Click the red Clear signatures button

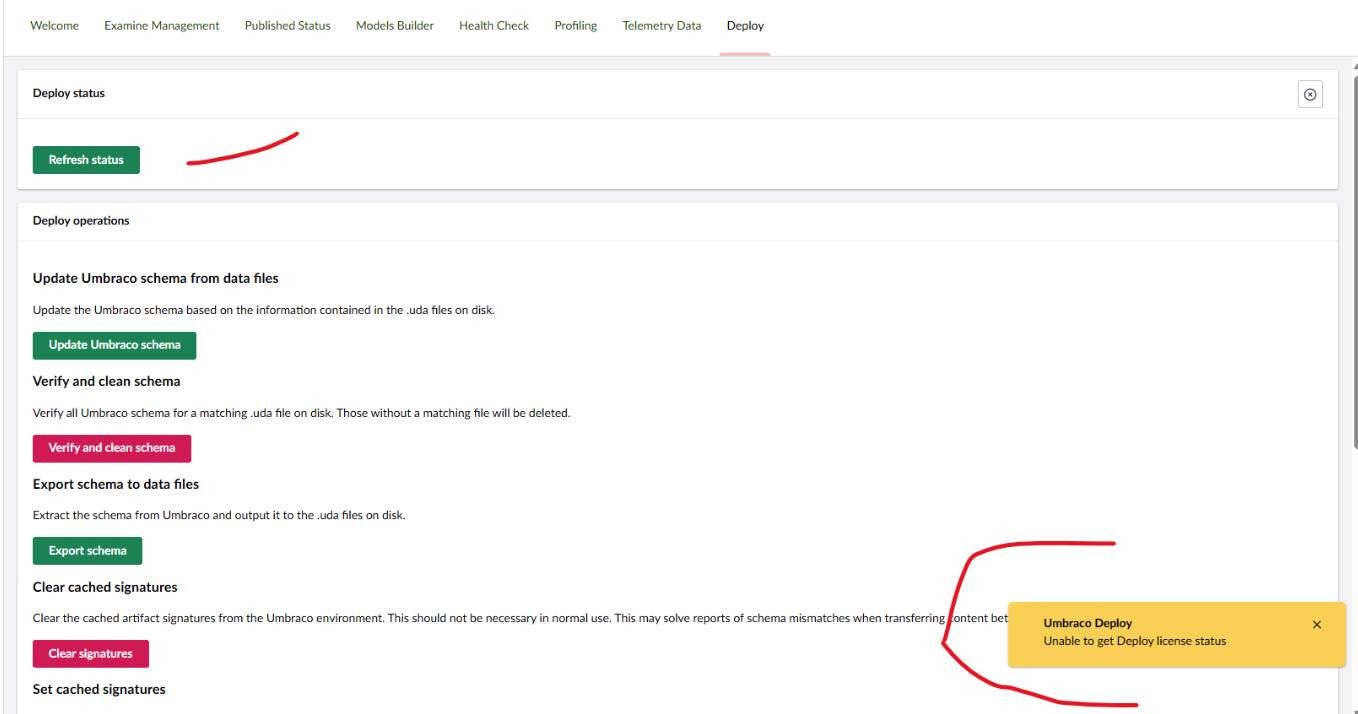click(x=91, y=654)
